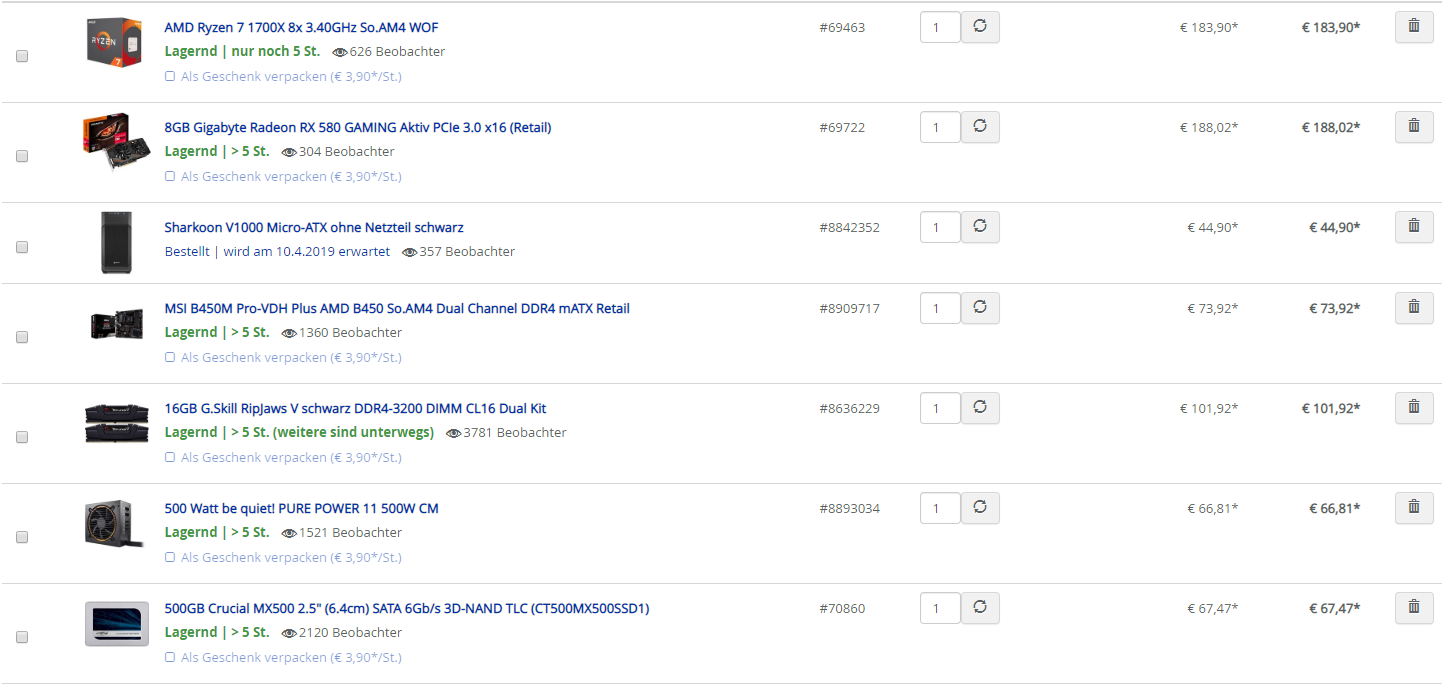Select the AMD Ryzen 7 1700X row checkbox

(22, 56)
